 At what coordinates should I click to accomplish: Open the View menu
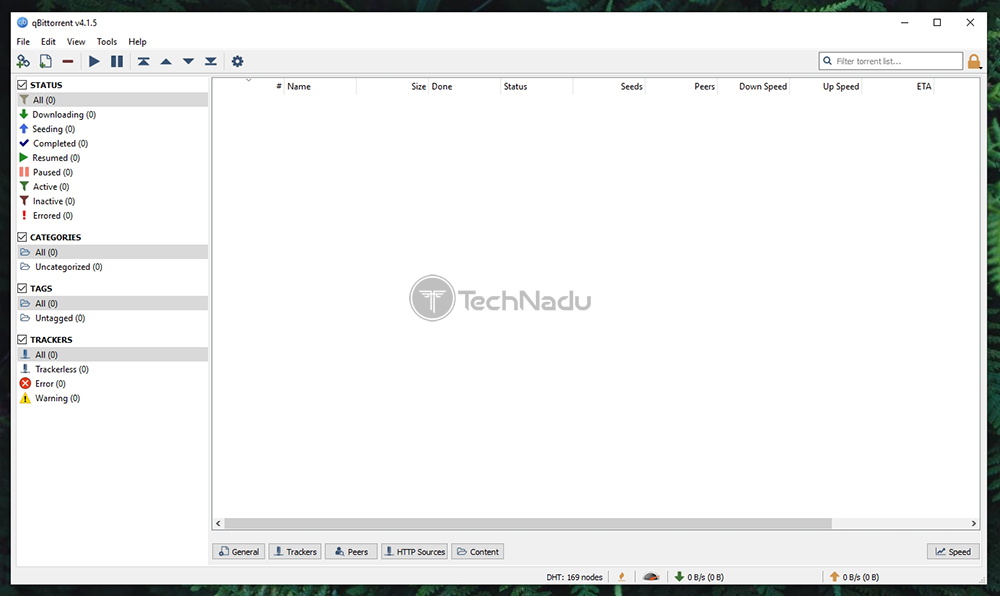pos(76,42)
